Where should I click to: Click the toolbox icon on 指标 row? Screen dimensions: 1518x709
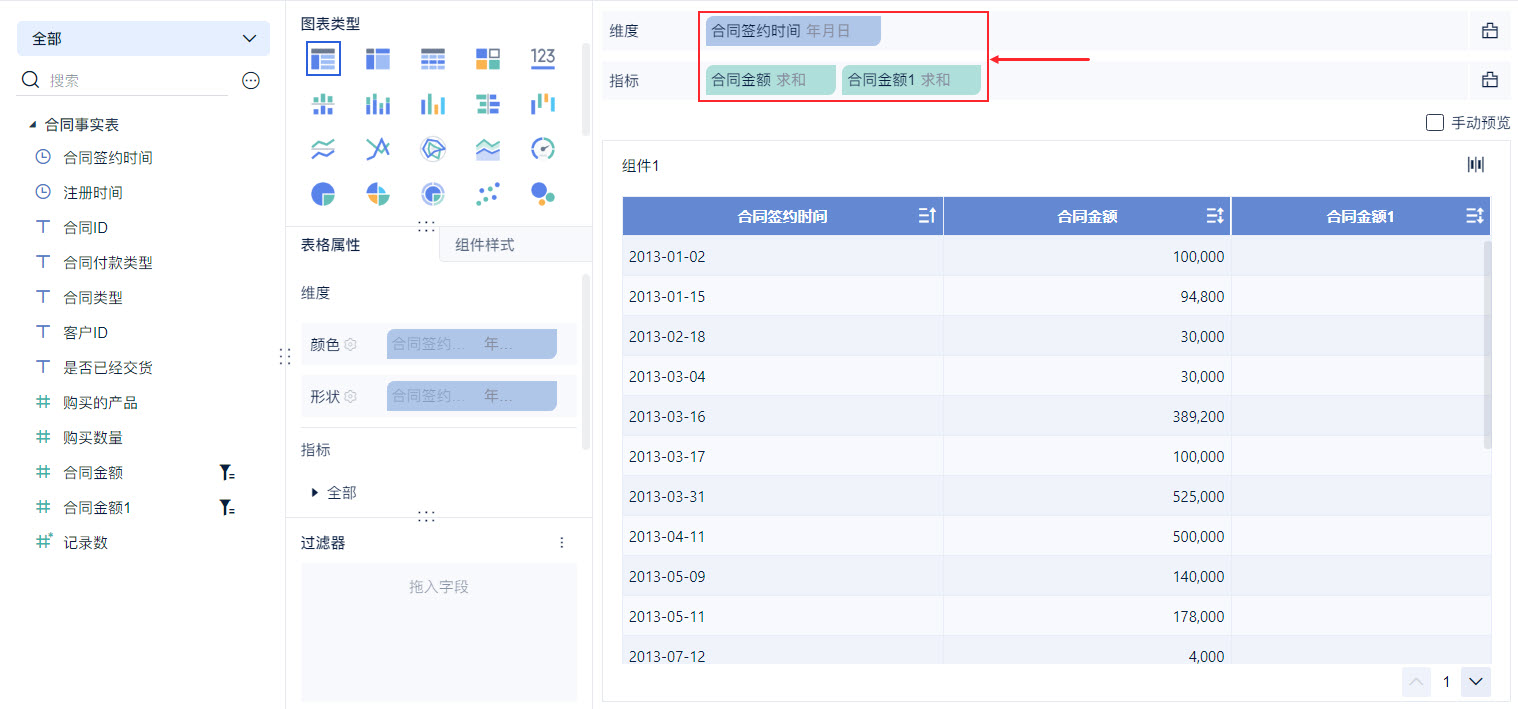click(x=1490, y=80)
